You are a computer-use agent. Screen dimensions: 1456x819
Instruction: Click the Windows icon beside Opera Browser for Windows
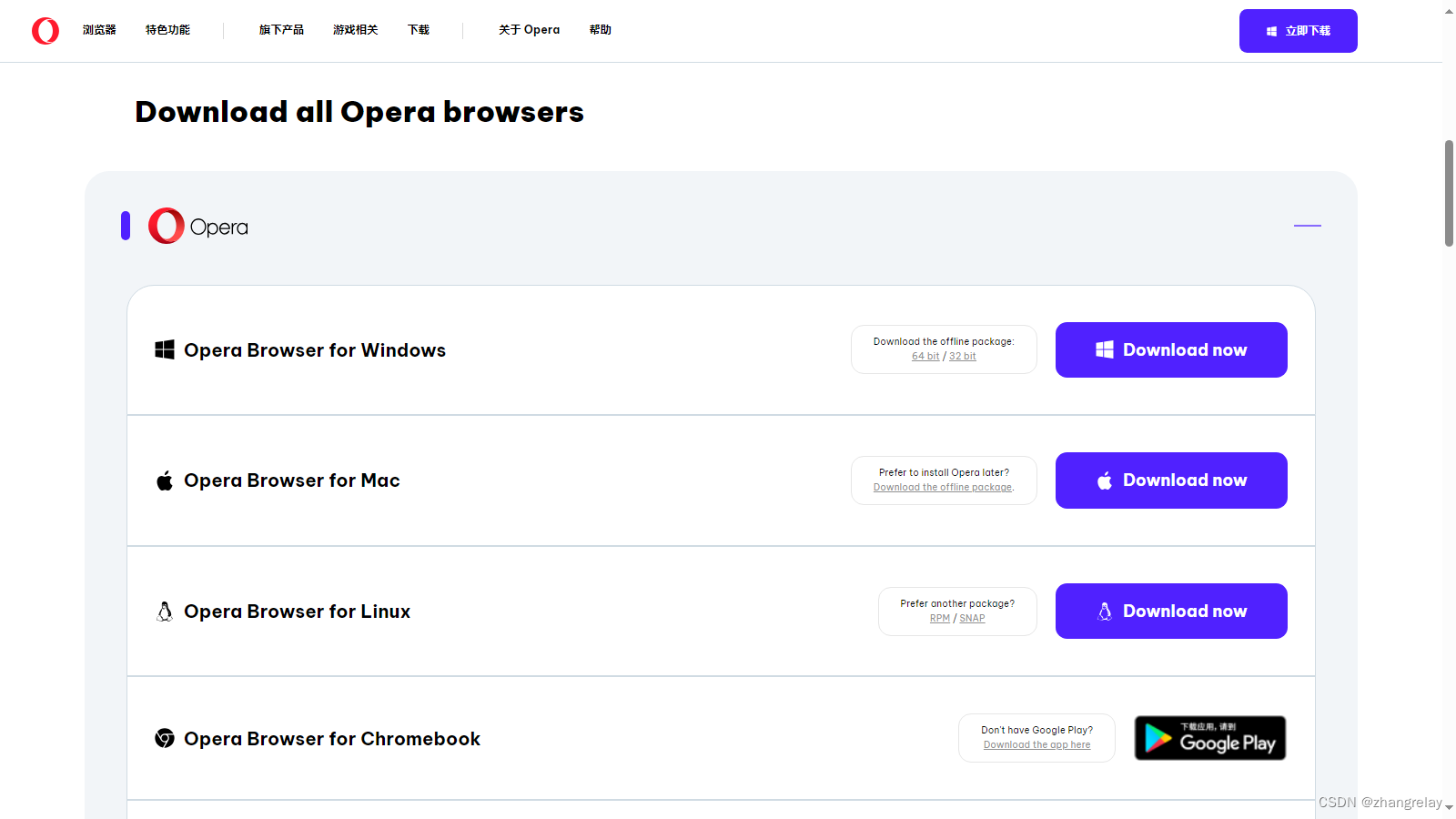pos(165,349)
